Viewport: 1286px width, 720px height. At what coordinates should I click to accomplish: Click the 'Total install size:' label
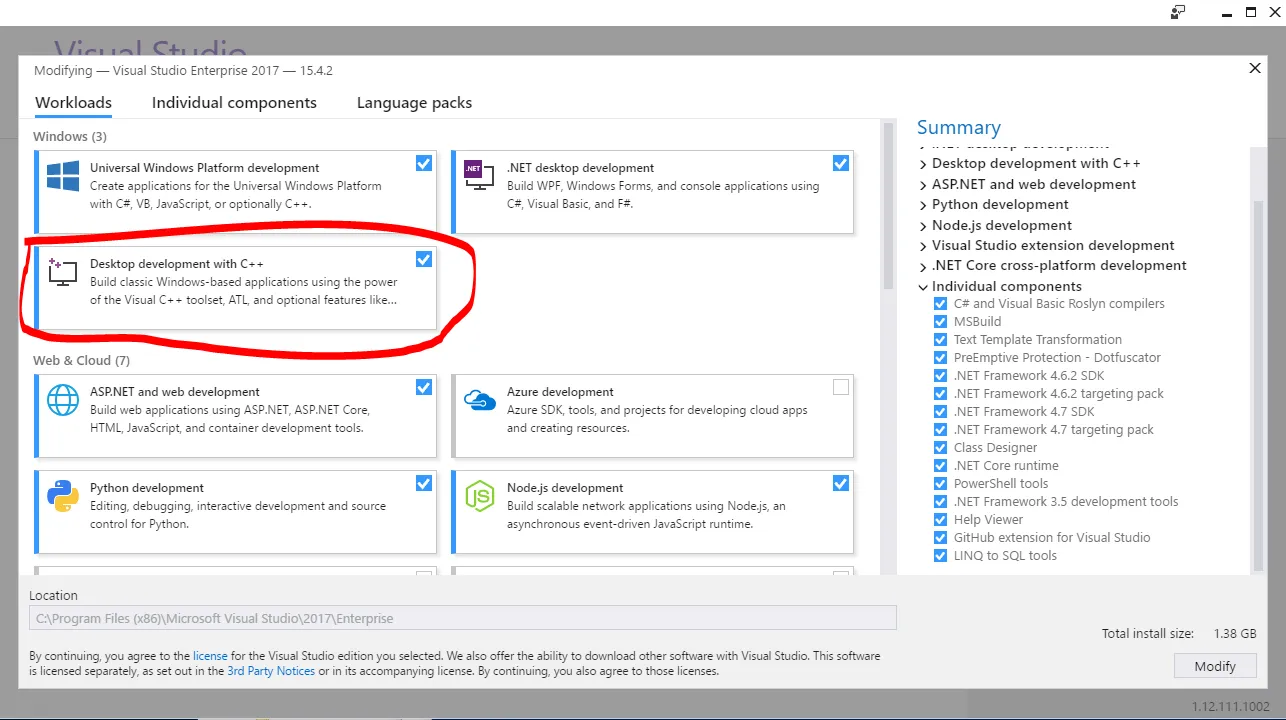1148,634
